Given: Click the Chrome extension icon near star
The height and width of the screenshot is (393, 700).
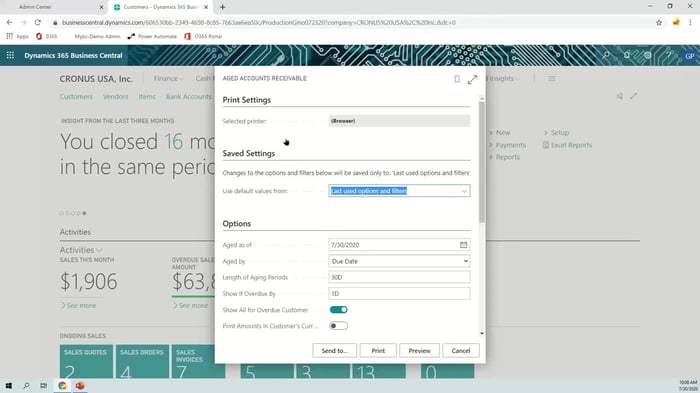Looking at the screenshot, I should click(x=676, y=22).
